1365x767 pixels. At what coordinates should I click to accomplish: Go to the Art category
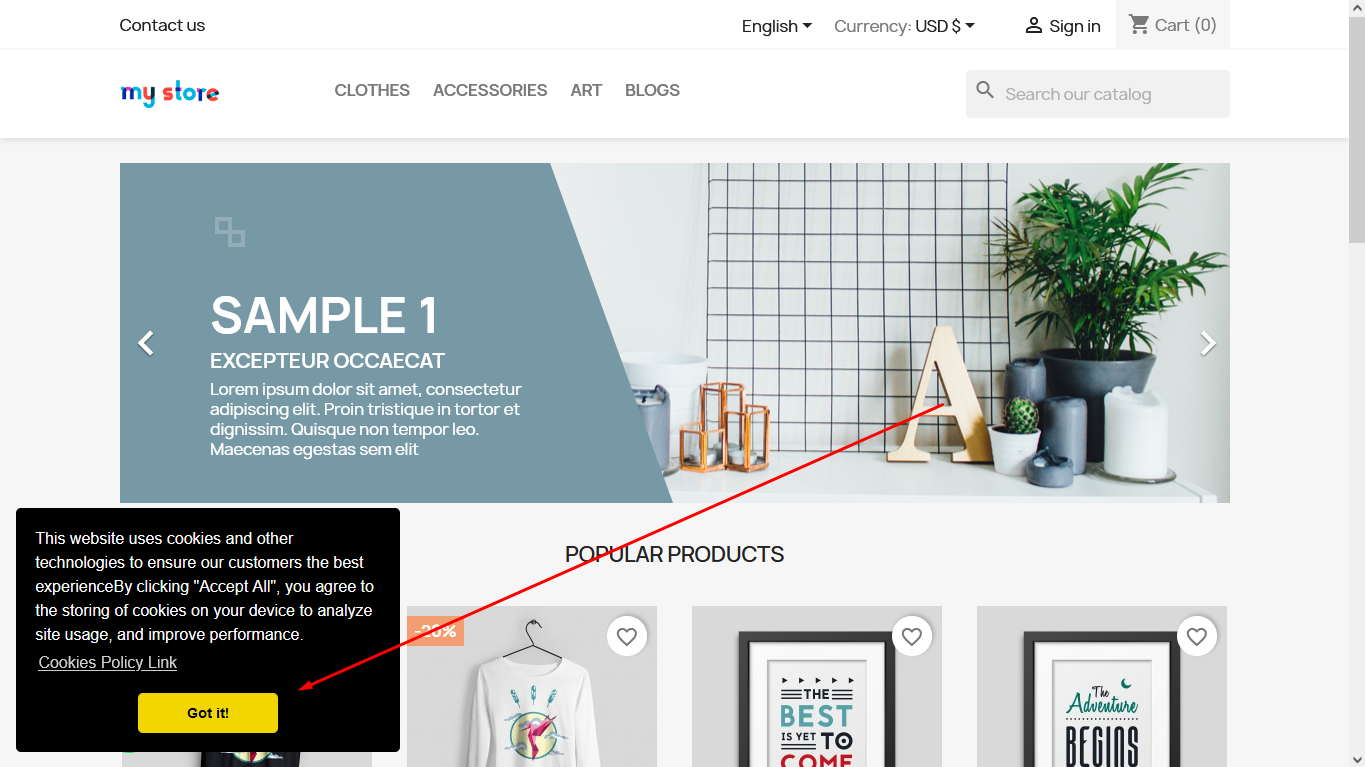click(586, 90)
